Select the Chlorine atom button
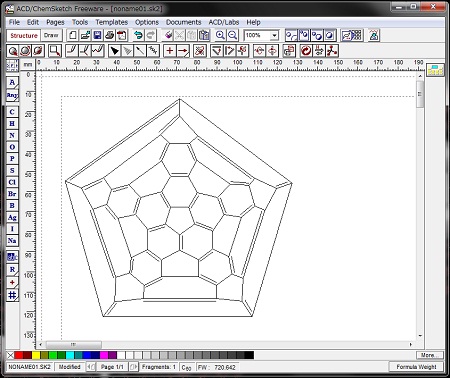This screenshot has height=378, width=450. coord(12,182)
